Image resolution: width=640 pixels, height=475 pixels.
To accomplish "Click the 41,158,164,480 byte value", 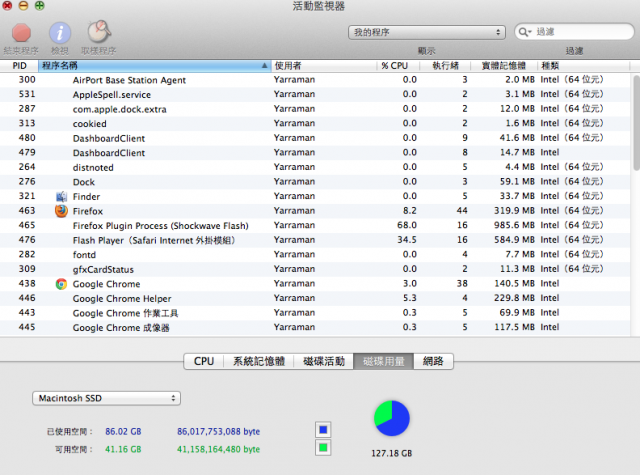I will click(218, 449).
